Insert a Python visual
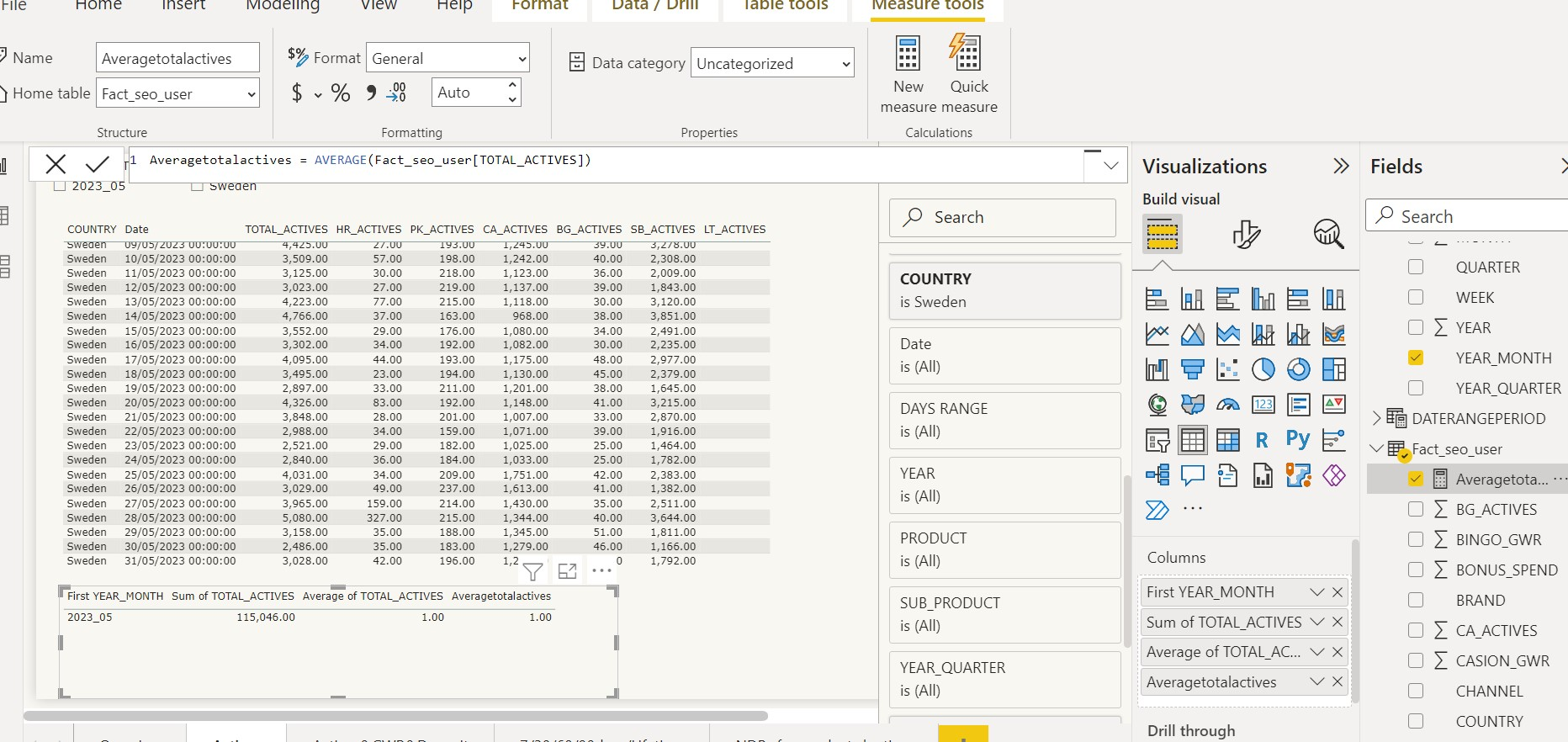The image size is (1568, 742). (x=1298, y=439)
